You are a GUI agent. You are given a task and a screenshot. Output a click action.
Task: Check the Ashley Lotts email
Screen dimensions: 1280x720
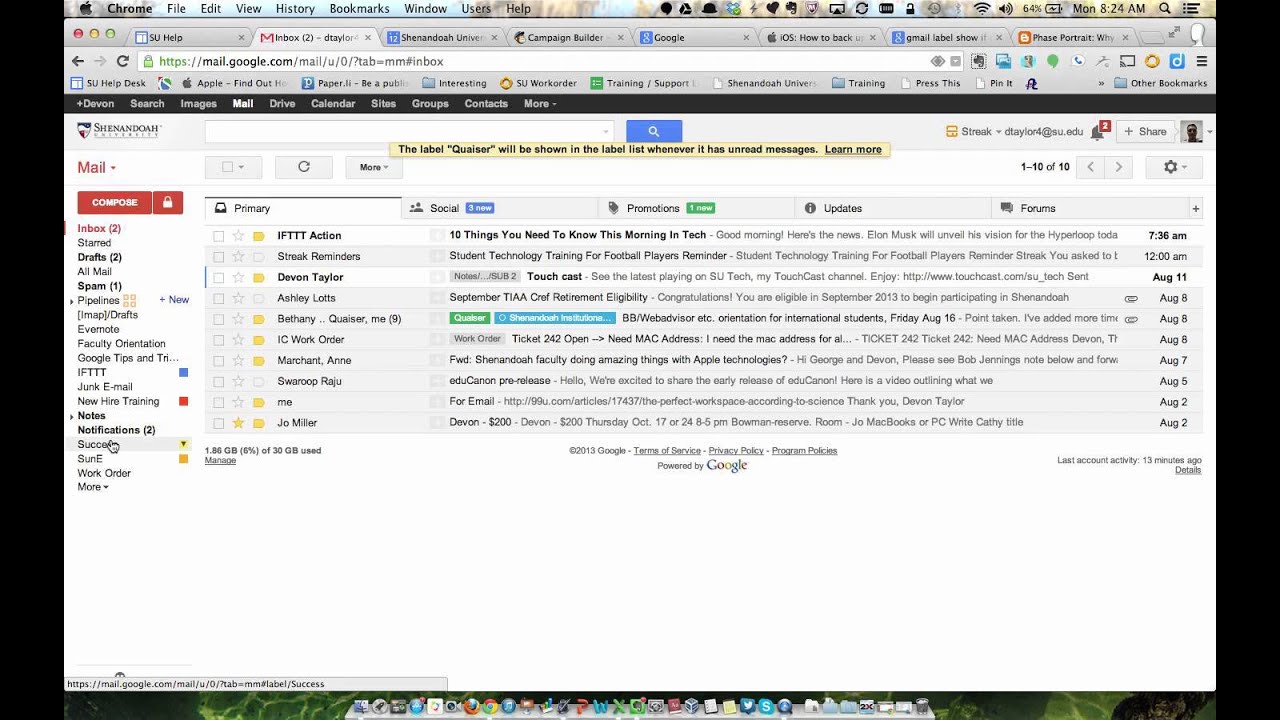click(218, 298)
